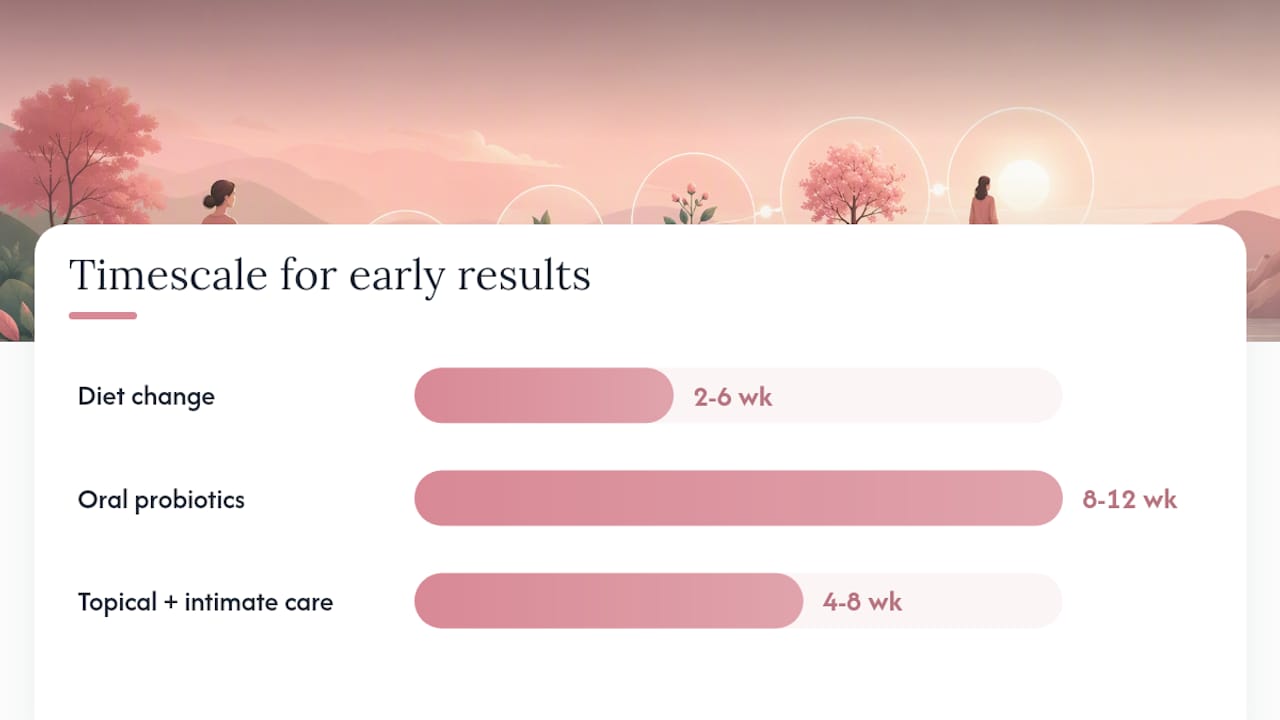This screenshot has width=1280, height=720.
Task: Click the glowing sun in the banner
Action: pyautogui.click(x=1024, y=185)
